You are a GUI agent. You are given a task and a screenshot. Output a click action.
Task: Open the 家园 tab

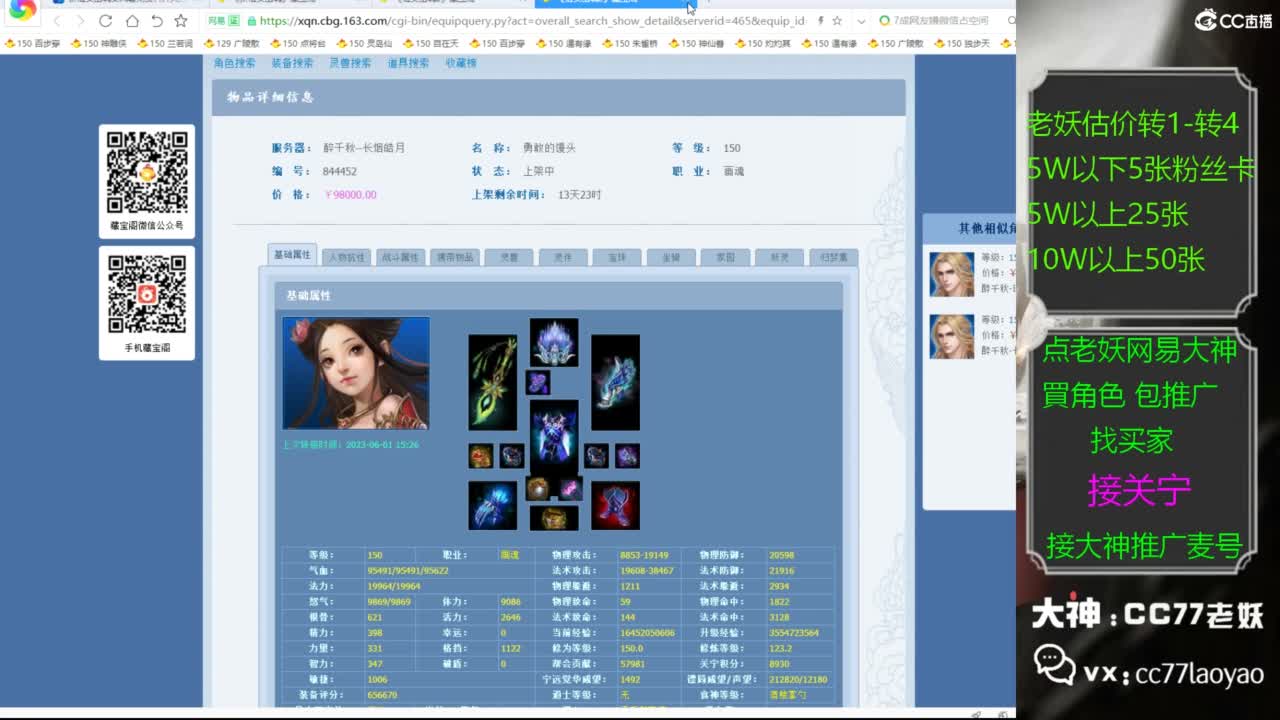pyautogui.click(x=725, y=257)
